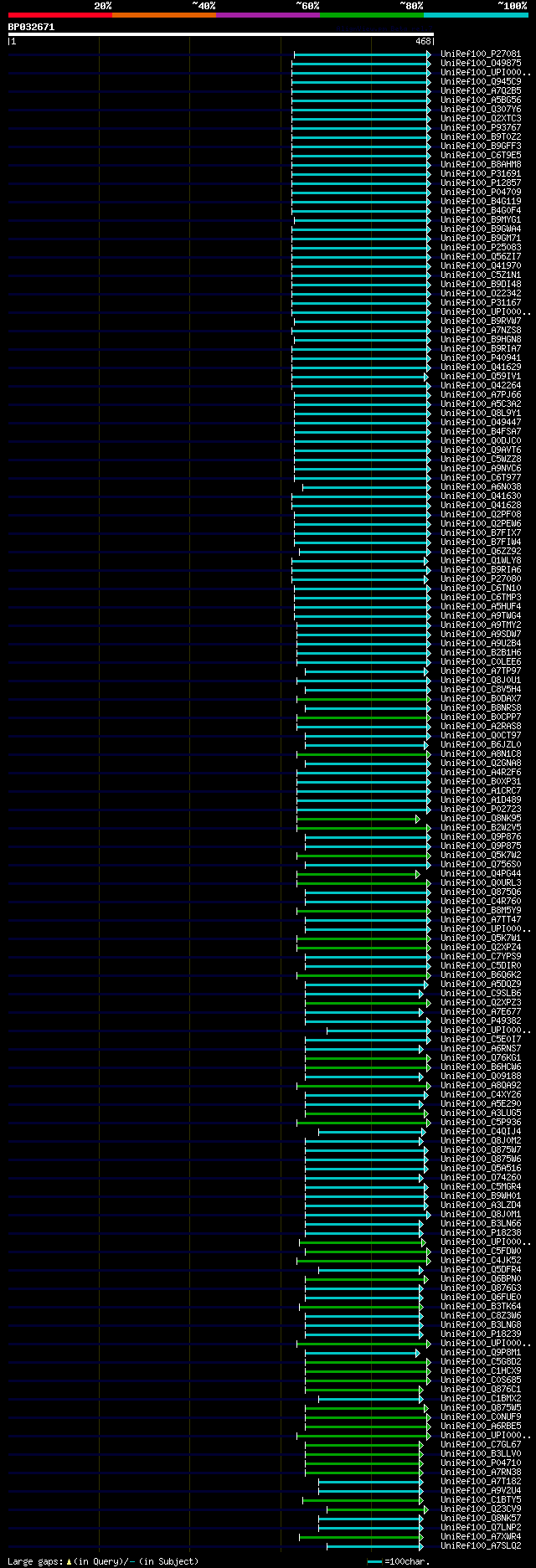Click the green alignment bar for UniRef100_B2W2V5
Viewport: 536px width, 1568px height.
coord(364,828)
